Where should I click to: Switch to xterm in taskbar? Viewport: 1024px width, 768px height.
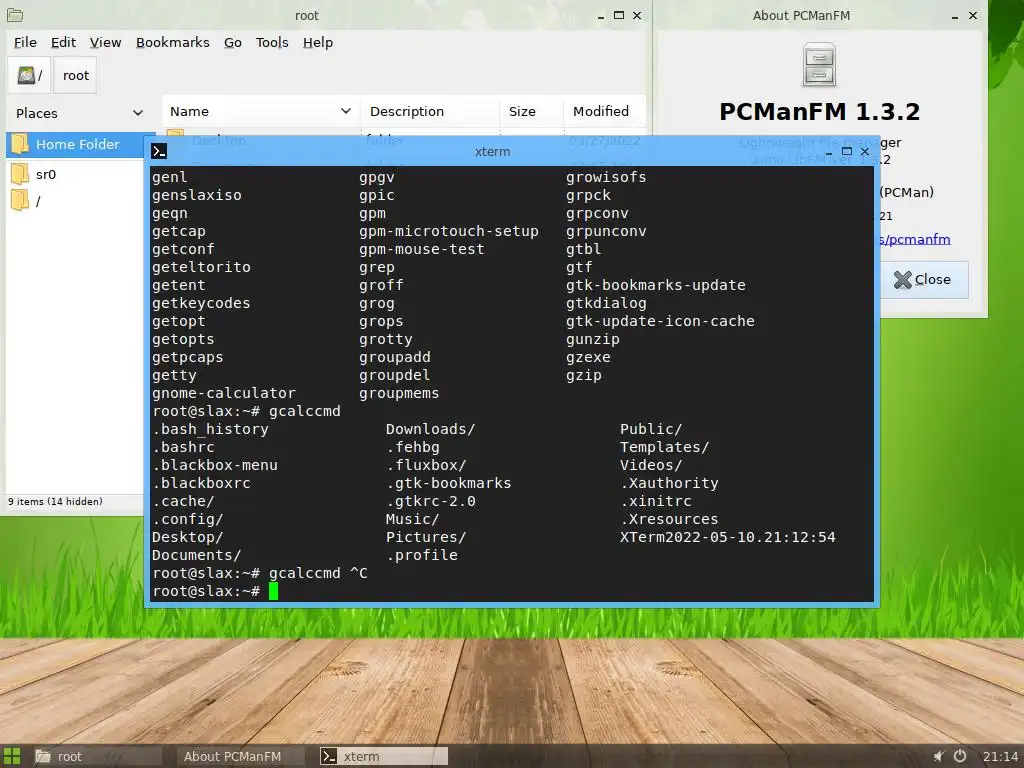[x=383, y=756]
